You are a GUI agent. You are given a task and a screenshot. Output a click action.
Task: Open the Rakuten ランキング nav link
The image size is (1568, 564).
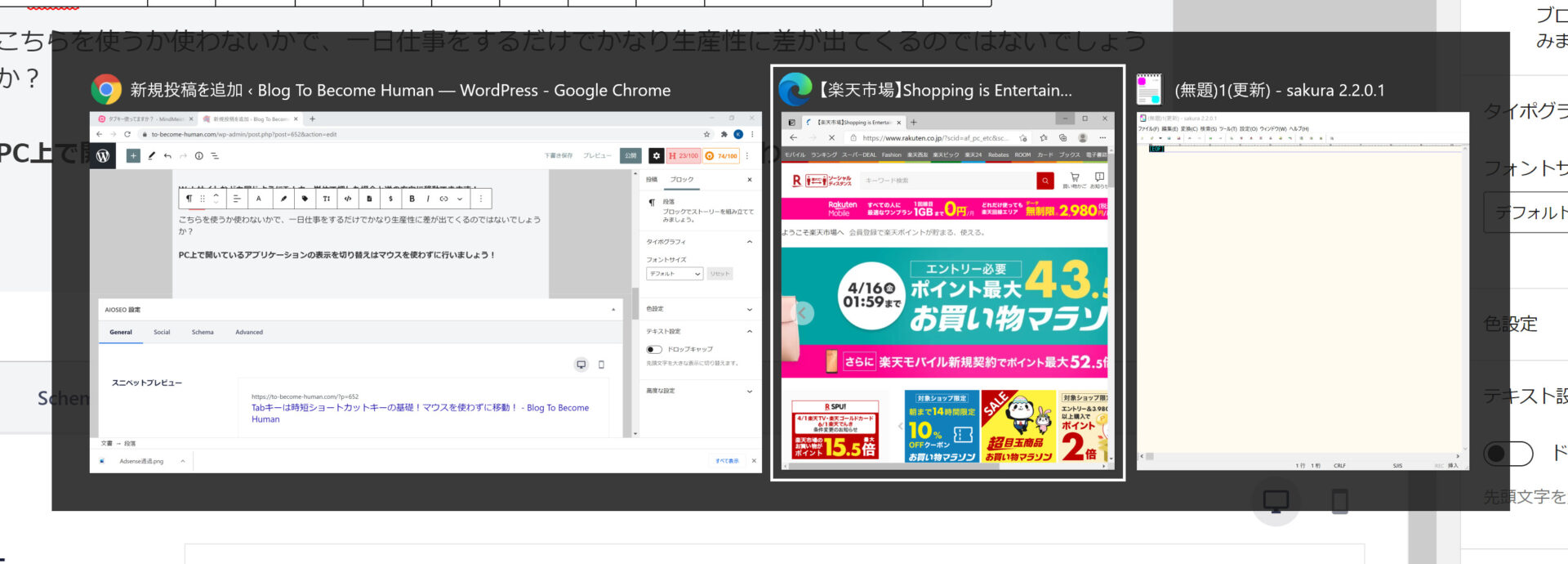coord(824,154)
